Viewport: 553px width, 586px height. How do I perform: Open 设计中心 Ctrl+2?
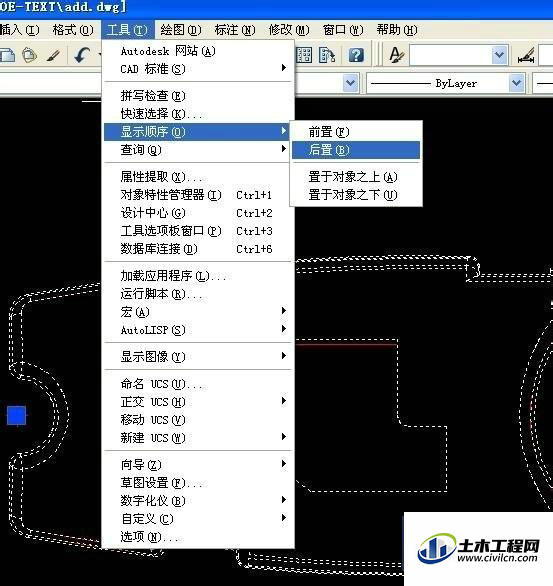[x=197, y=213]
